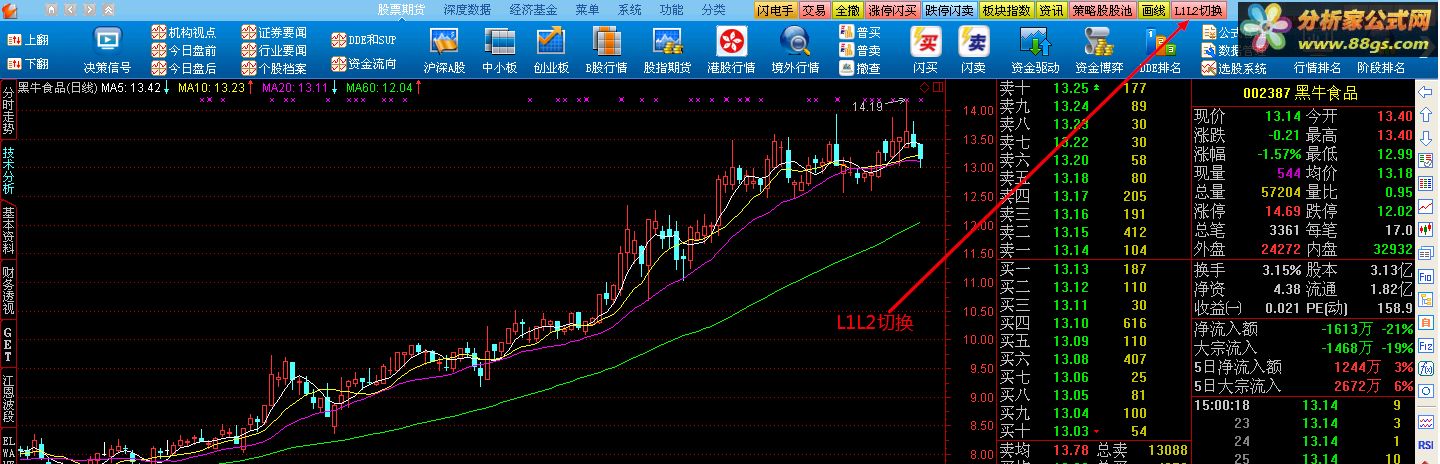Click the down arrow on right sidebar
This screenshot has width=1440, height=464.
pyautogui.click(x=1425, y=138)
